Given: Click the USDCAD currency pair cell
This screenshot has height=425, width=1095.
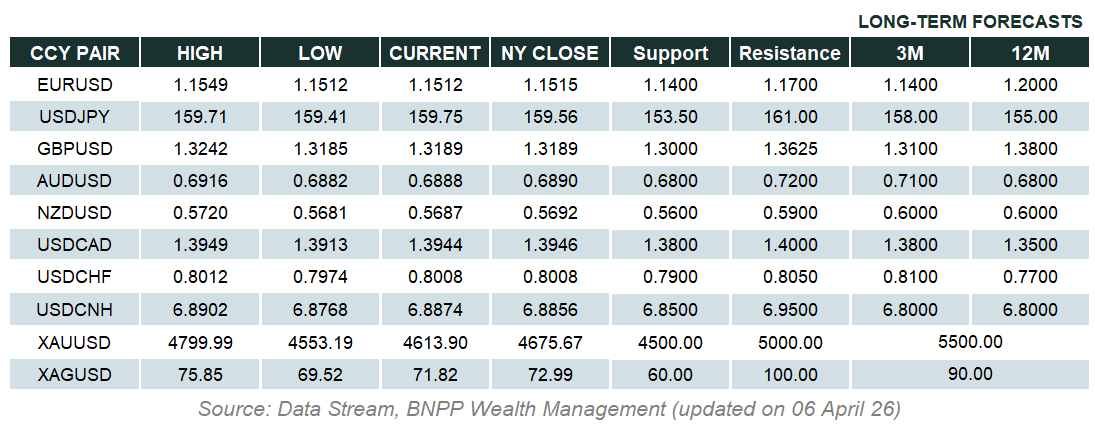Looking at the screenshot, I should coord(73,245).
